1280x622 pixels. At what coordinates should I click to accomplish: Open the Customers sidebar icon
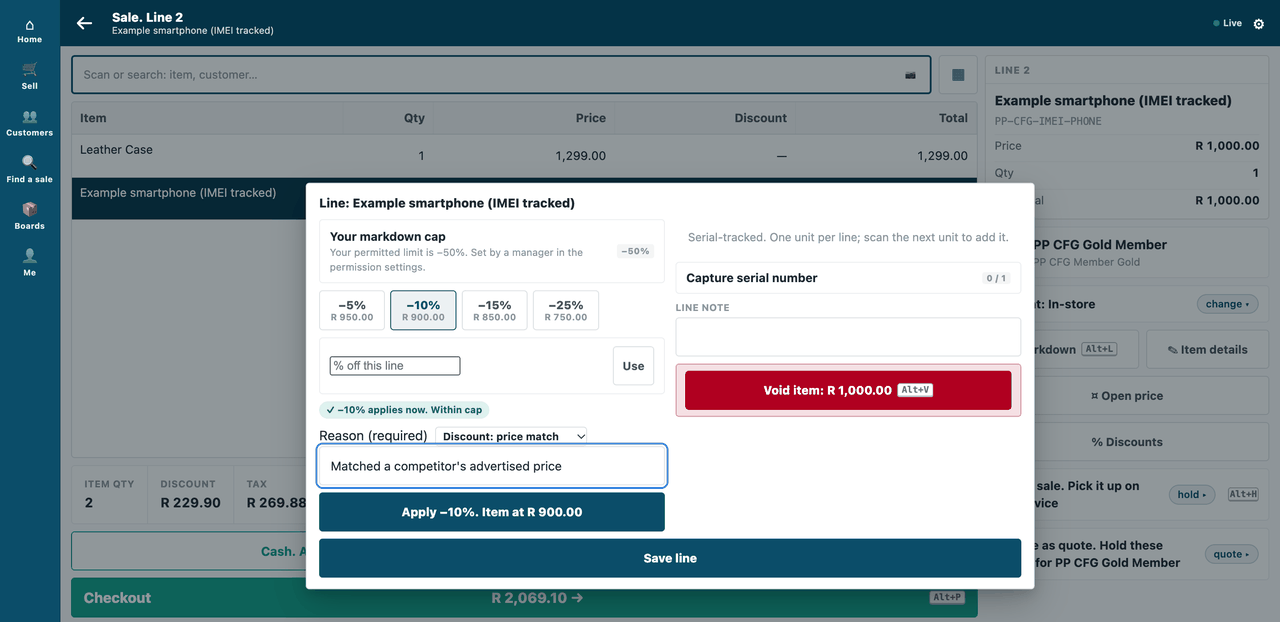[x=30, y=116]
